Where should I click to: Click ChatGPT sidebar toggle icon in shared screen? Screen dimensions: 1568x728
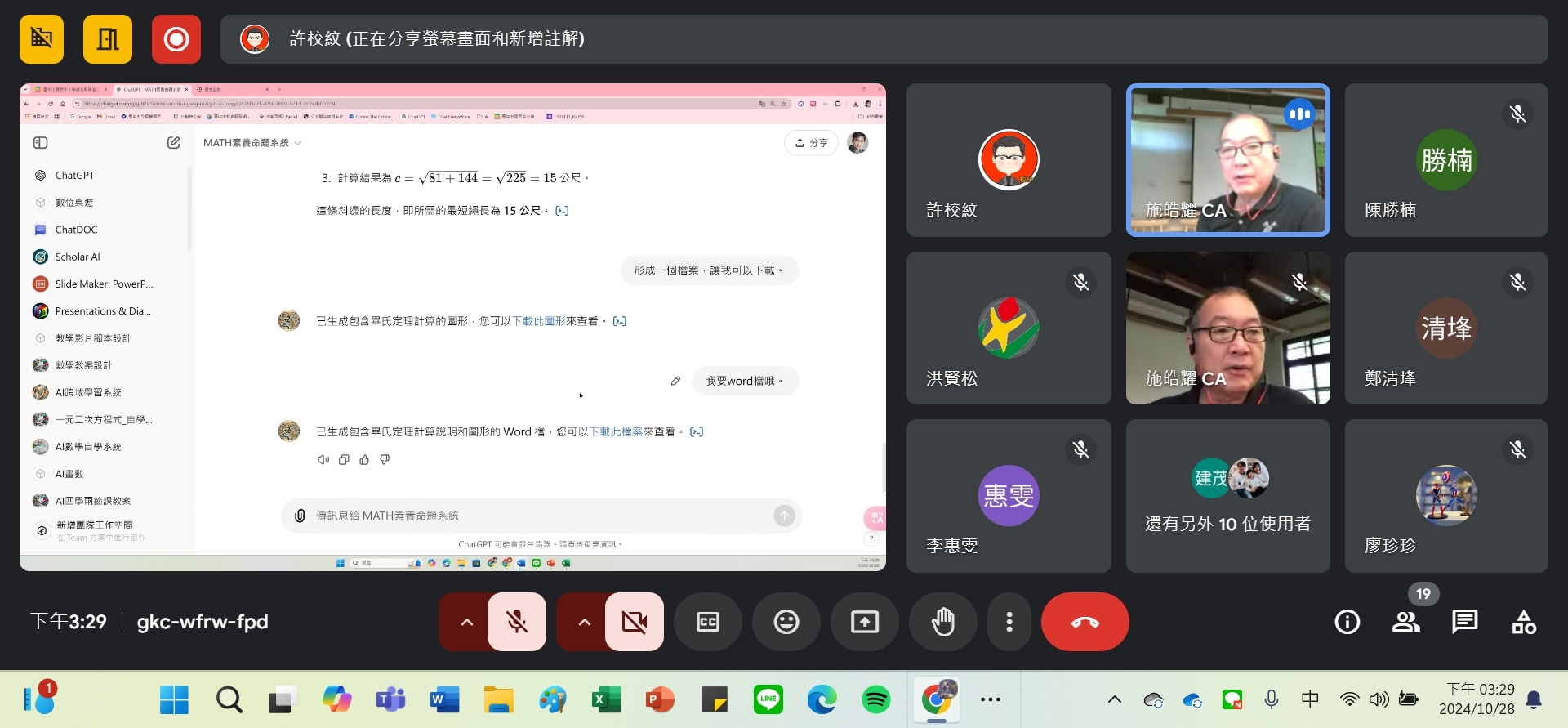pyautogui.click(x=40, y=143)
